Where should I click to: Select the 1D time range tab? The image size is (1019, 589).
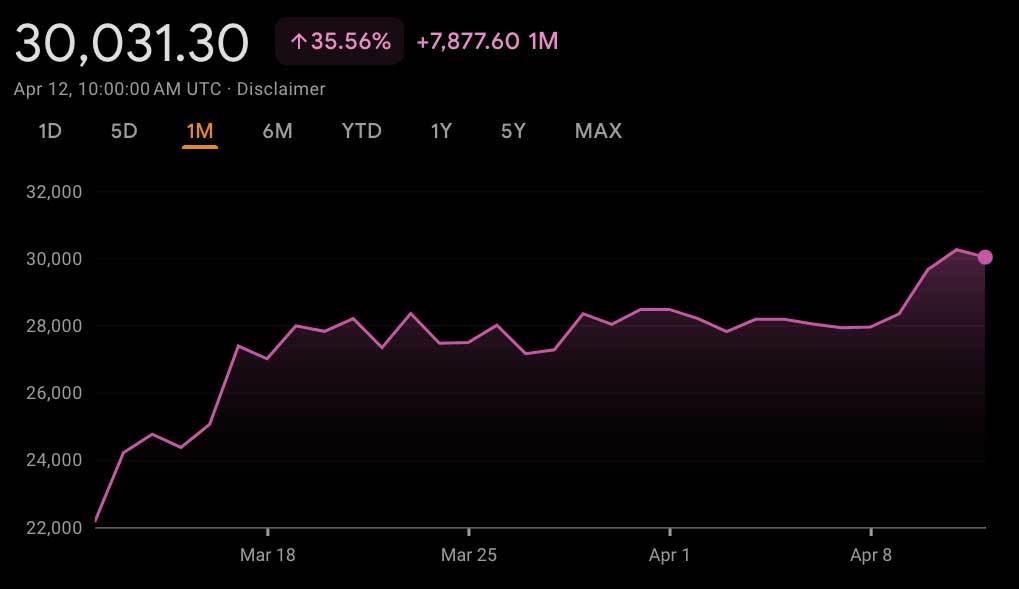pyautogui.click(x=50, y=131)
